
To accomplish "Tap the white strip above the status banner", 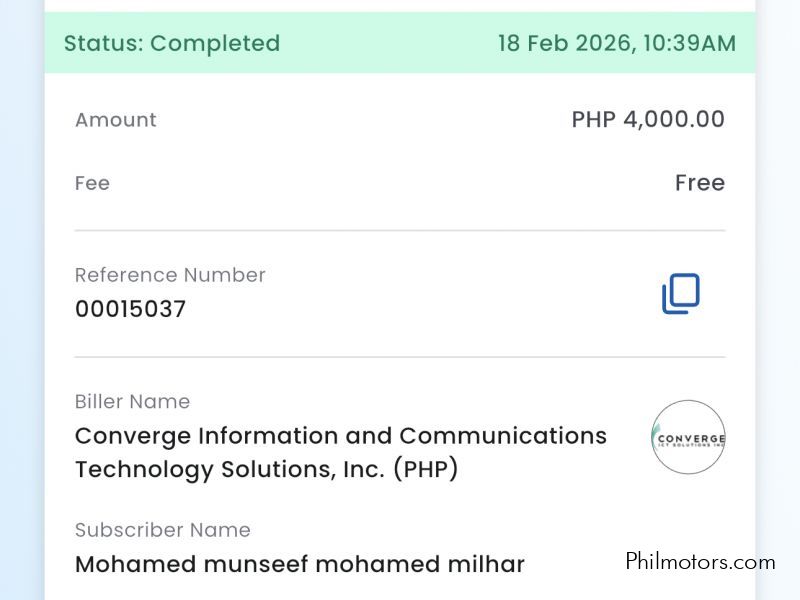I will pyautogui.click(x=400, y=6).
